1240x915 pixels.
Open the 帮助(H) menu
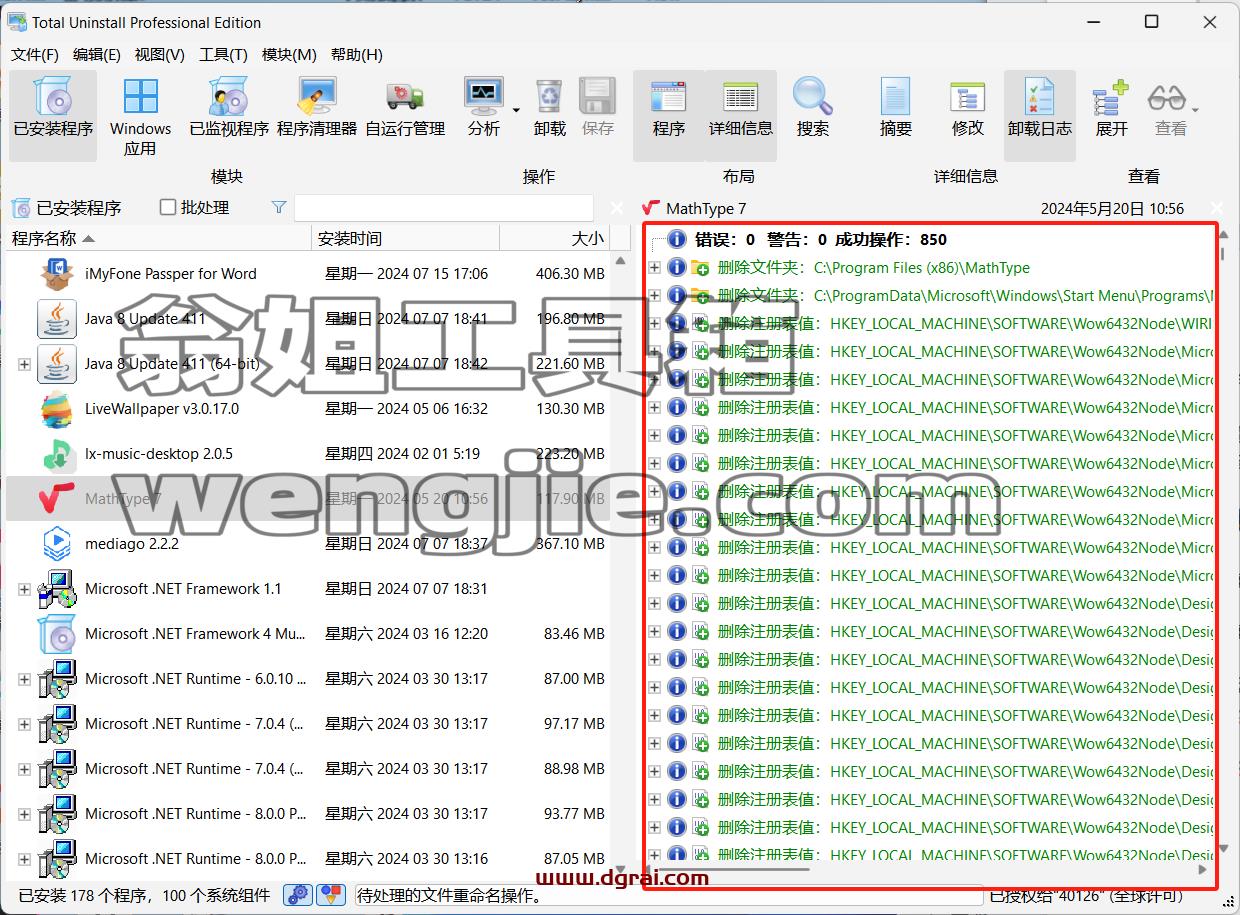(x=356, y=55)
